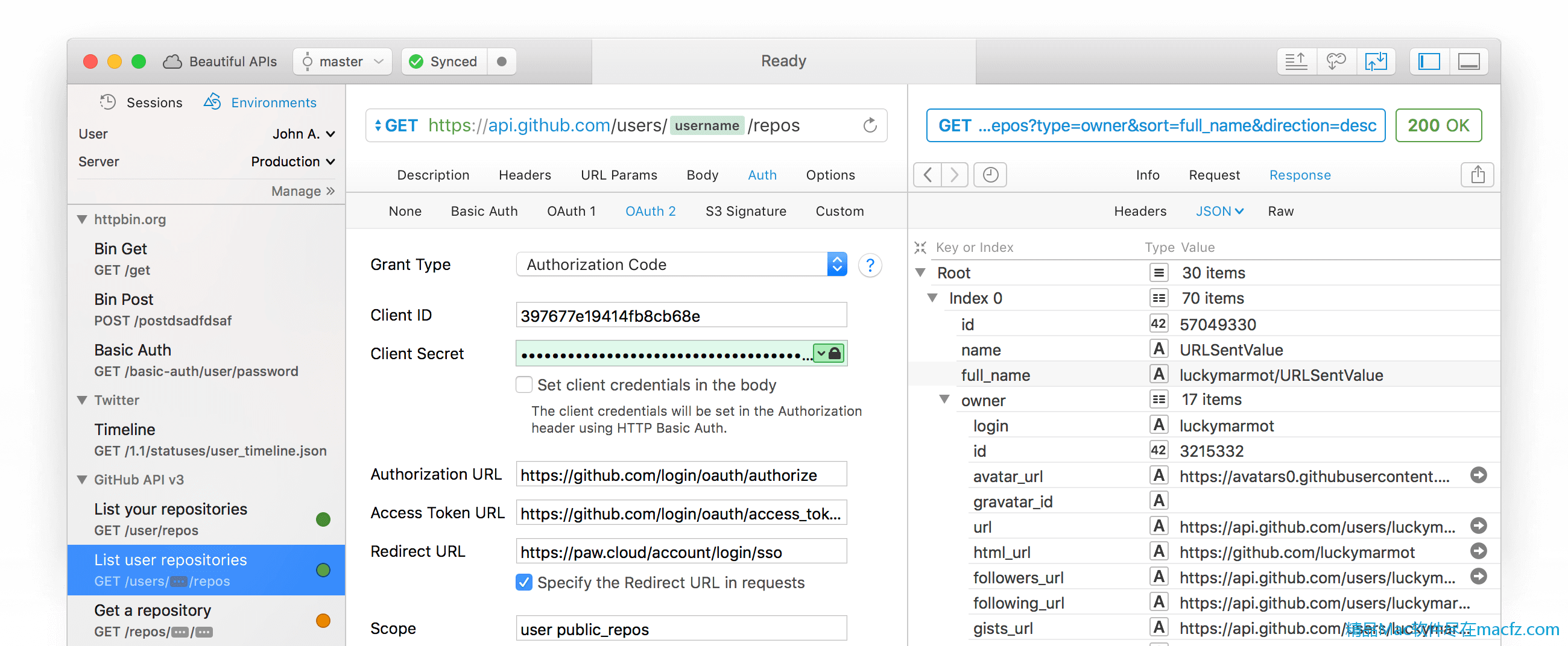Open followers_url link with arrow icon

click(1479, 577)
